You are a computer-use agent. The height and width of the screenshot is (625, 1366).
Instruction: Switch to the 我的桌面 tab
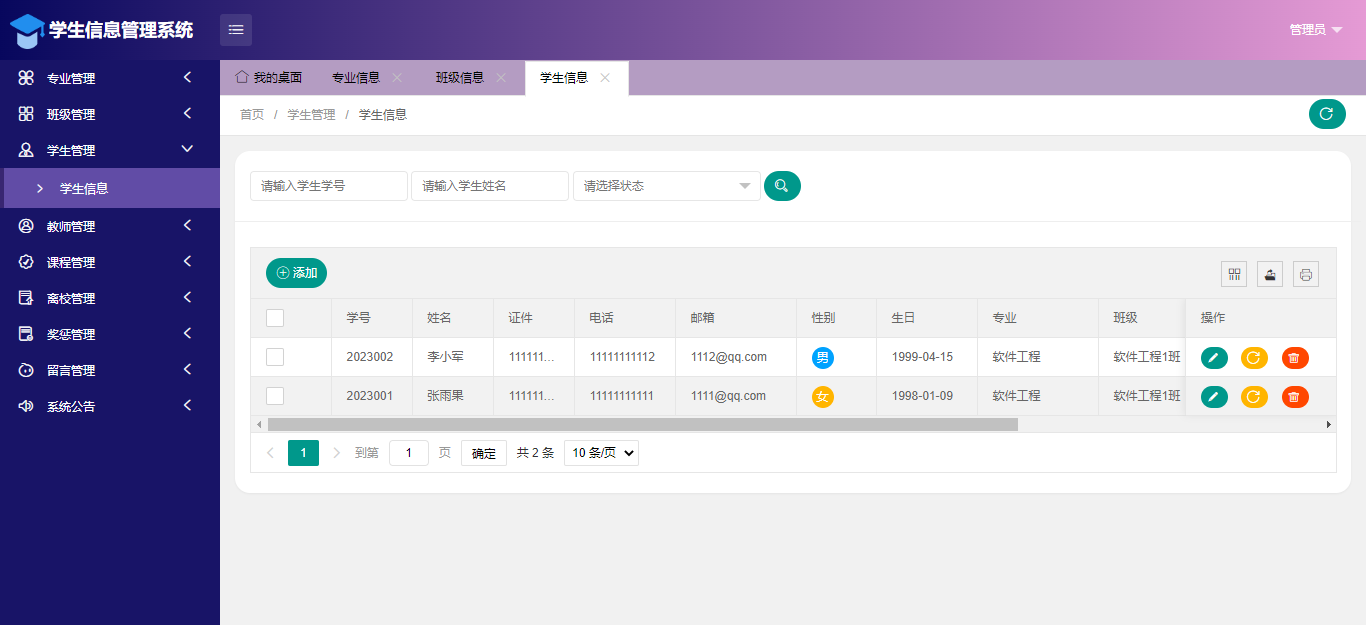268,78
